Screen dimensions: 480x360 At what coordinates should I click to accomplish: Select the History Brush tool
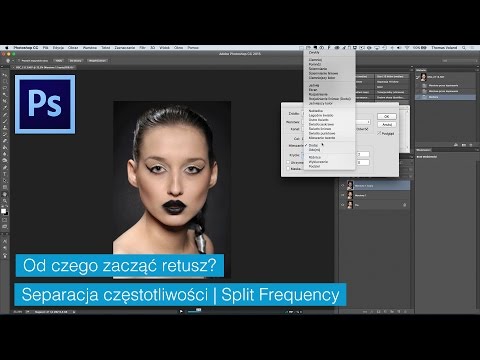tap(5, 134)
